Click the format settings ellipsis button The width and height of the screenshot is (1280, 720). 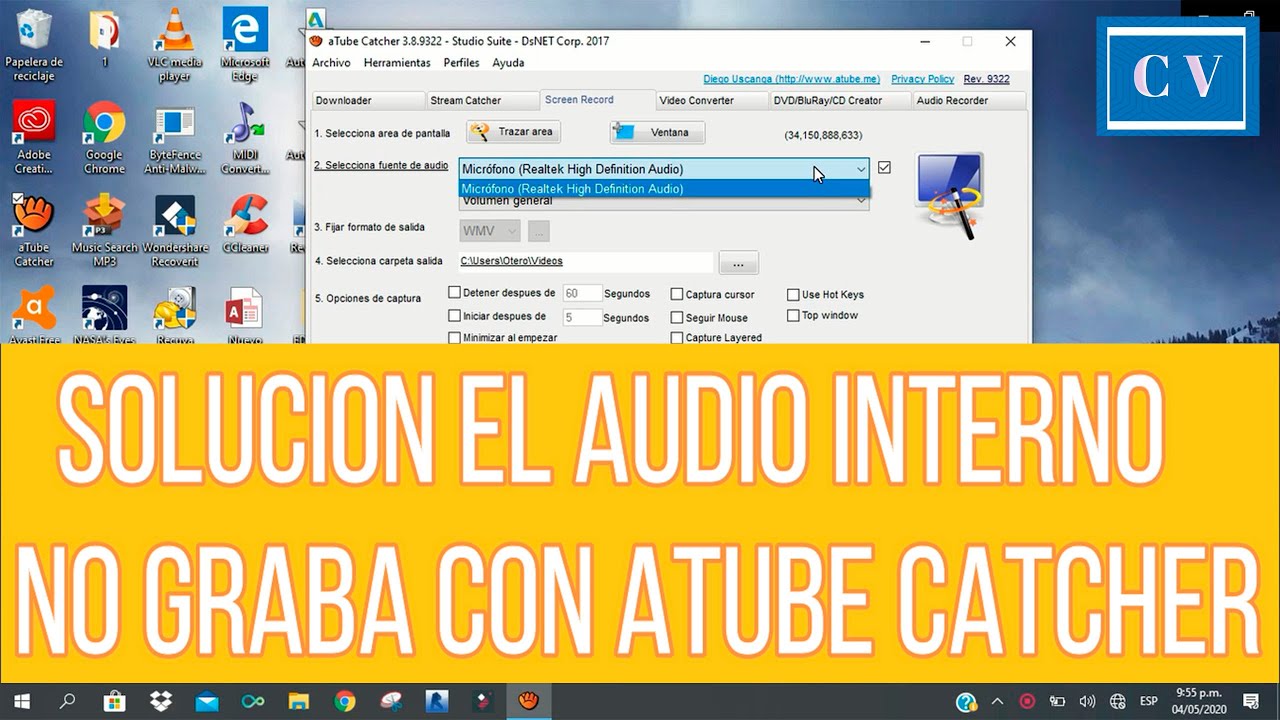(539, 231)
